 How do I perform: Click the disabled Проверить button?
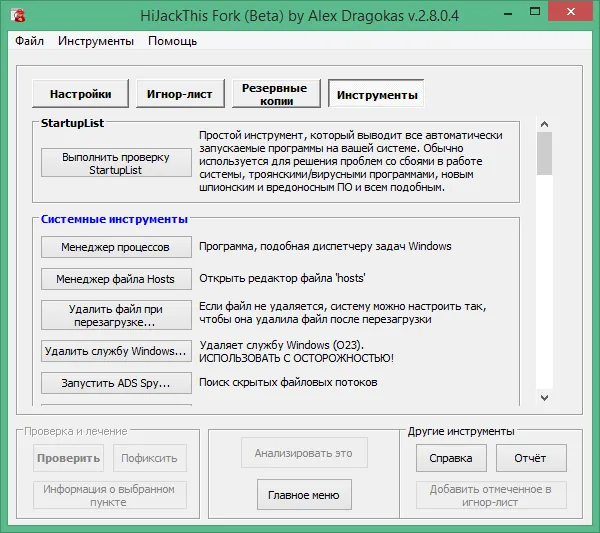click(x=68, y=458)
